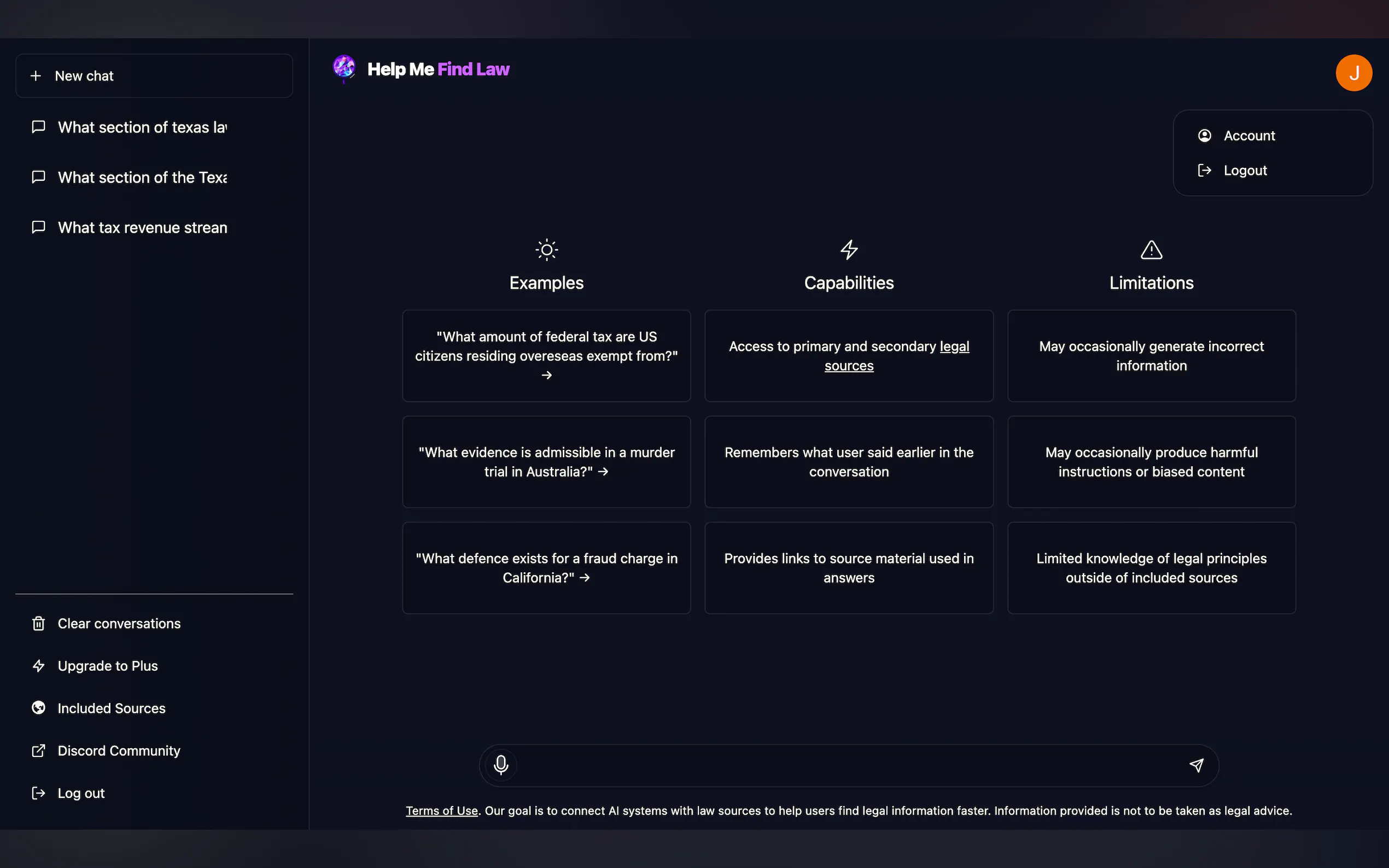Open the 'What section of texas la' chat
The image size is (1389, 868).
click(x=142, y=127)
